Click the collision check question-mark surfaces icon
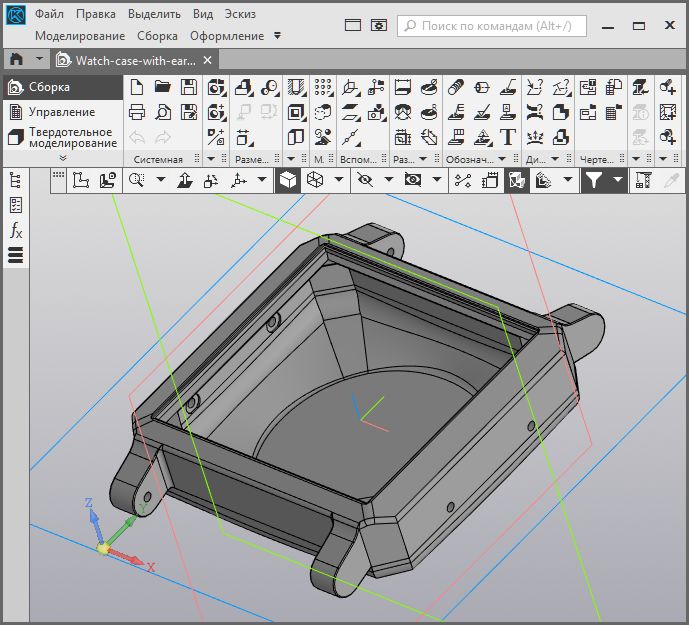This screenshot has width=689, height=625. (x=535, y=112)
